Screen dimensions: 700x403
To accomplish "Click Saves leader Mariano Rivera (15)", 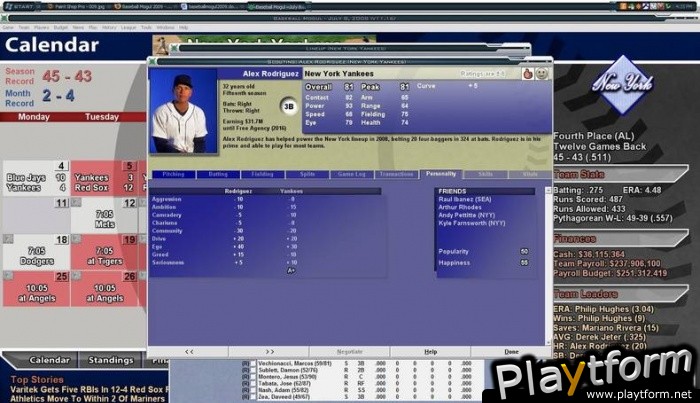I will [606, 328].
